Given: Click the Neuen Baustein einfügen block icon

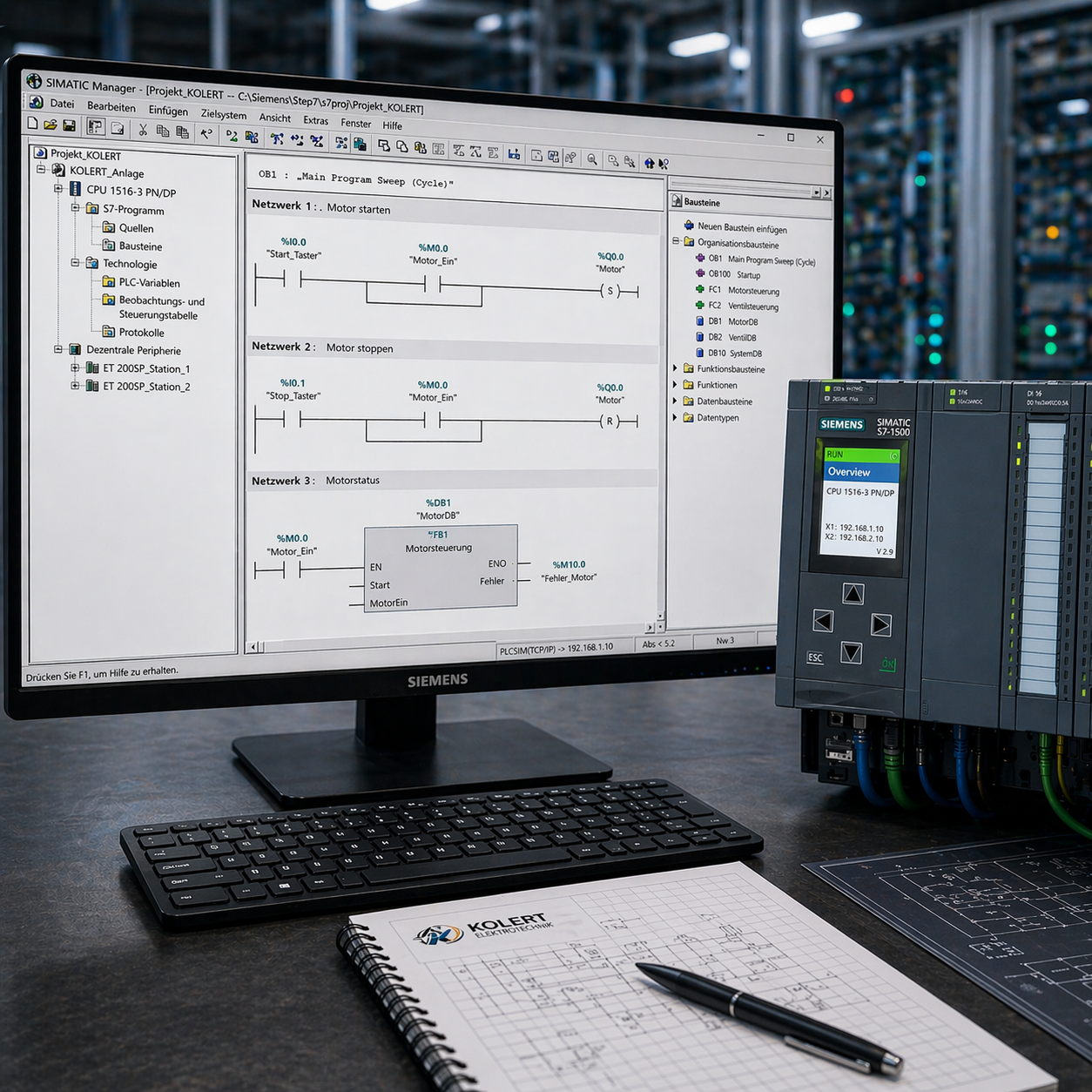Looking at the screenshot, I should pyautogui.click(x=689, y=226).
